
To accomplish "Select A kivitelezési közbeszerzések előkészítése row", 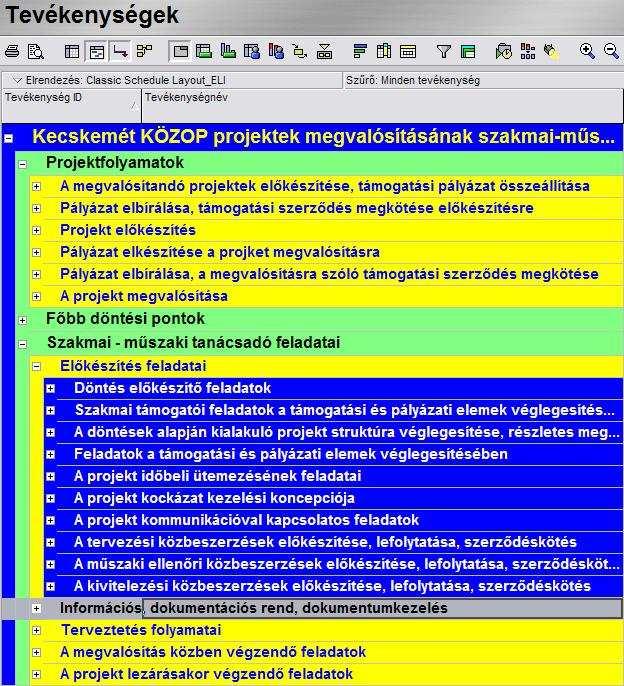I will (333, 586).
